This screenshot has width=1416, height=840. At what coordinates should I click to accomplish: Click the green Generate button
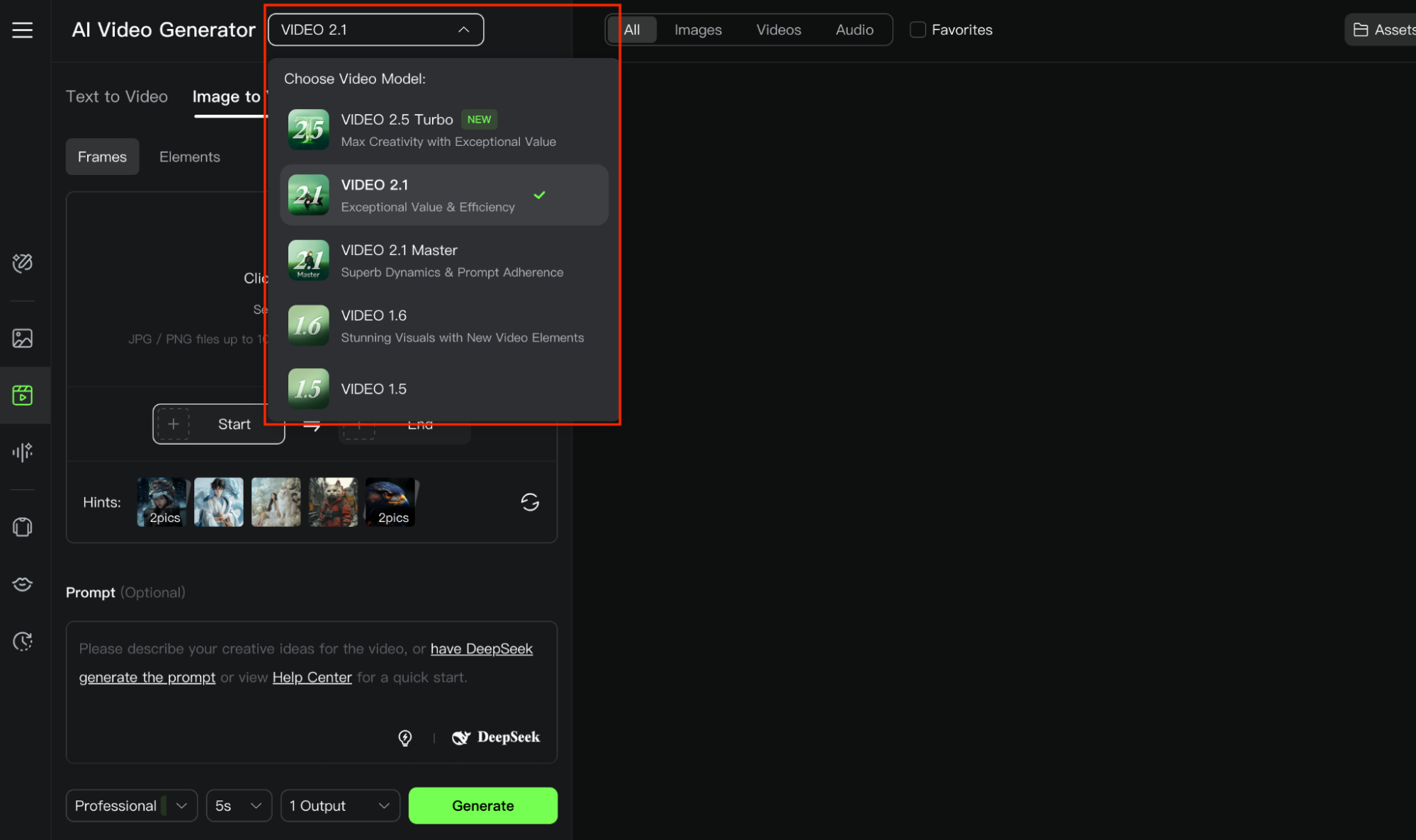483,805
